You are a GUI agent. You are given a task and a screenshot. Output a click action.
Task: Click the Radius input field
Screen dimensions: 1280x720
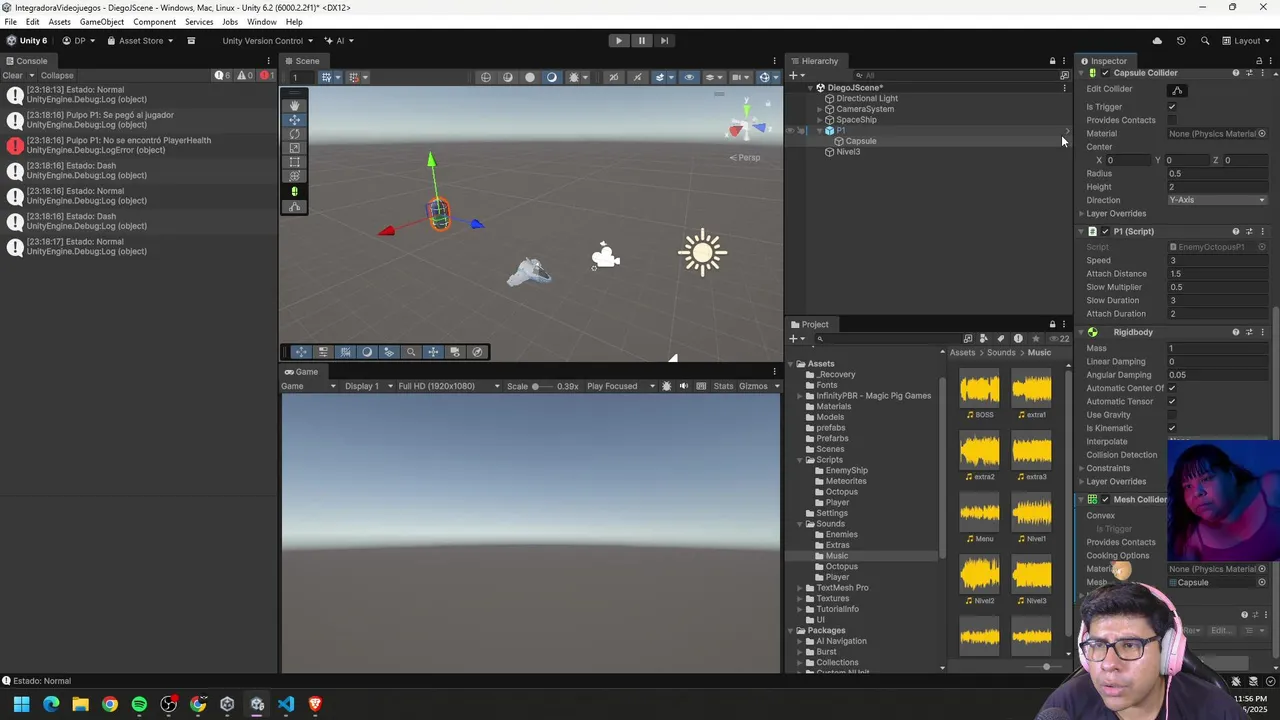[1217, 174]
